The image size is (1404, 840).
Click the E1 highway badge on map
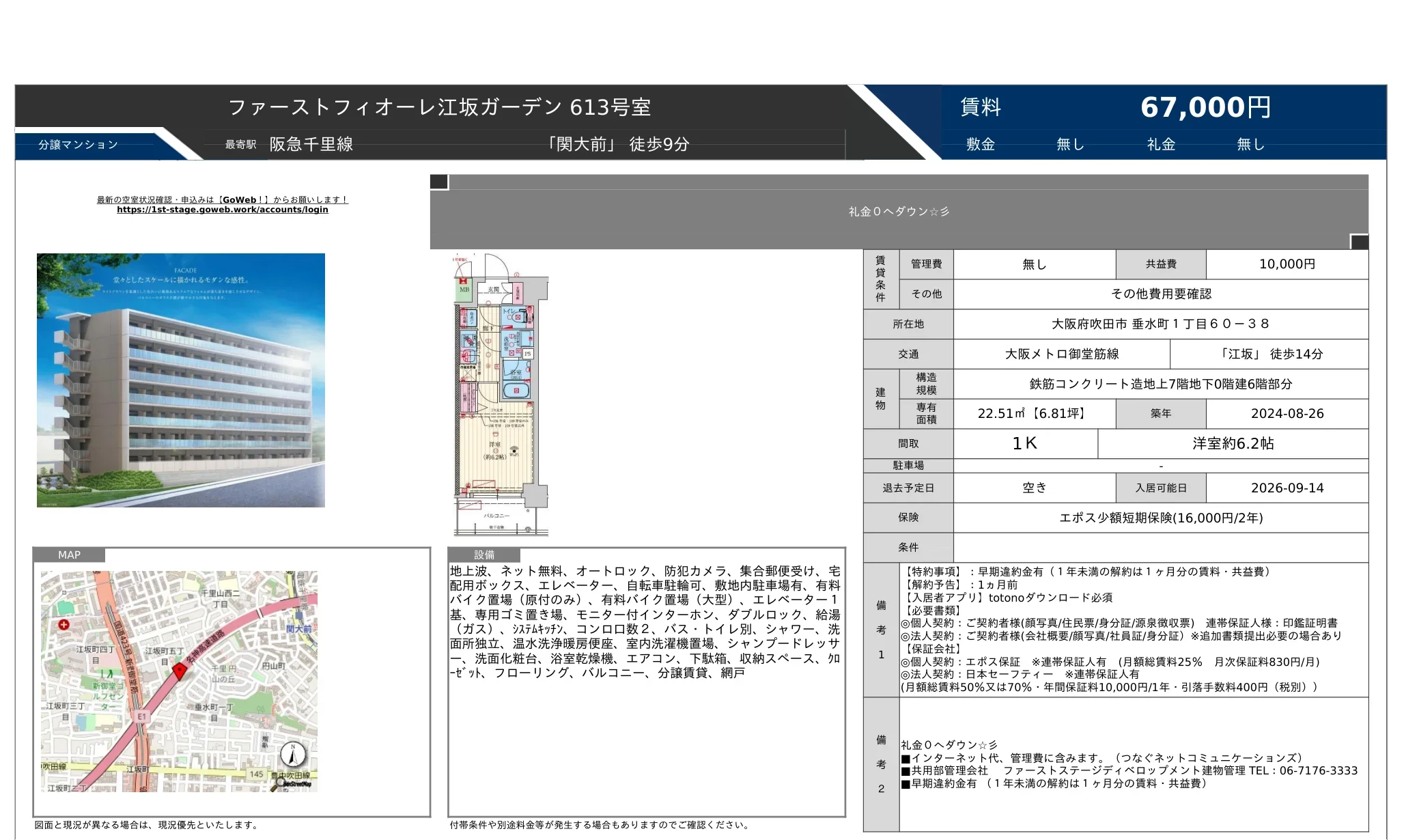(x=141, y=716)
